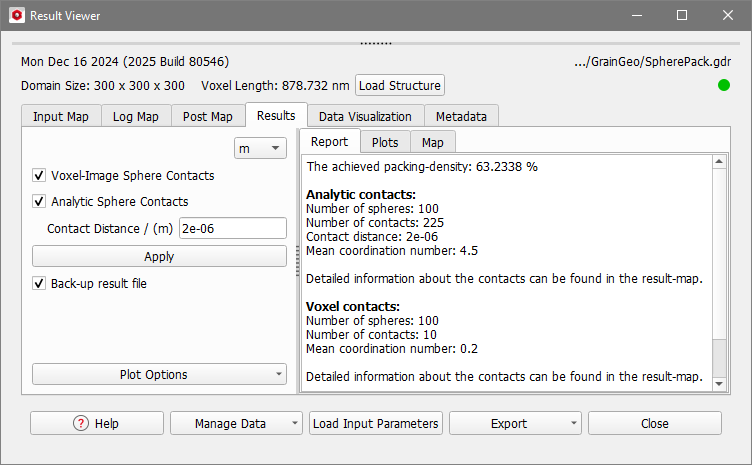Switch to the Data Visualization tab
752x465 pixels.
coord(365,116)
